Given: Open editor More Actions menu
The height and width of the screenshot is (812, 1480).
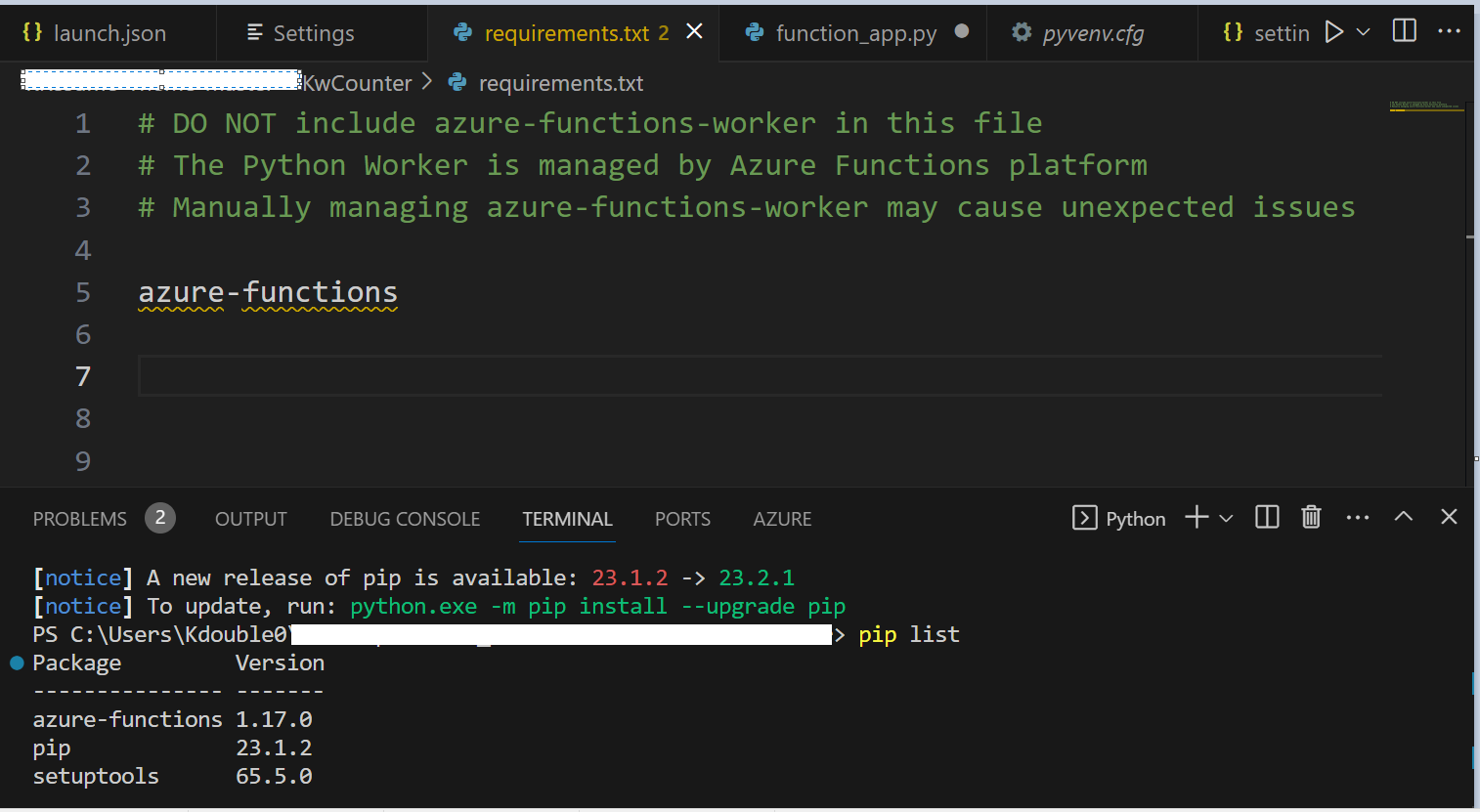Looking at the screenshot, I should (x=1450, y=31).
